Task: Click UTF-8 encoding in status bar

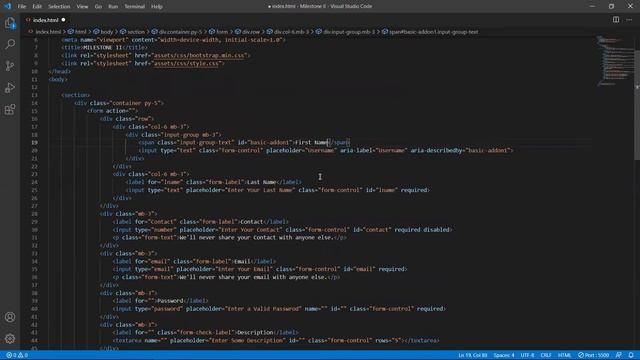Action: point(527,355)
